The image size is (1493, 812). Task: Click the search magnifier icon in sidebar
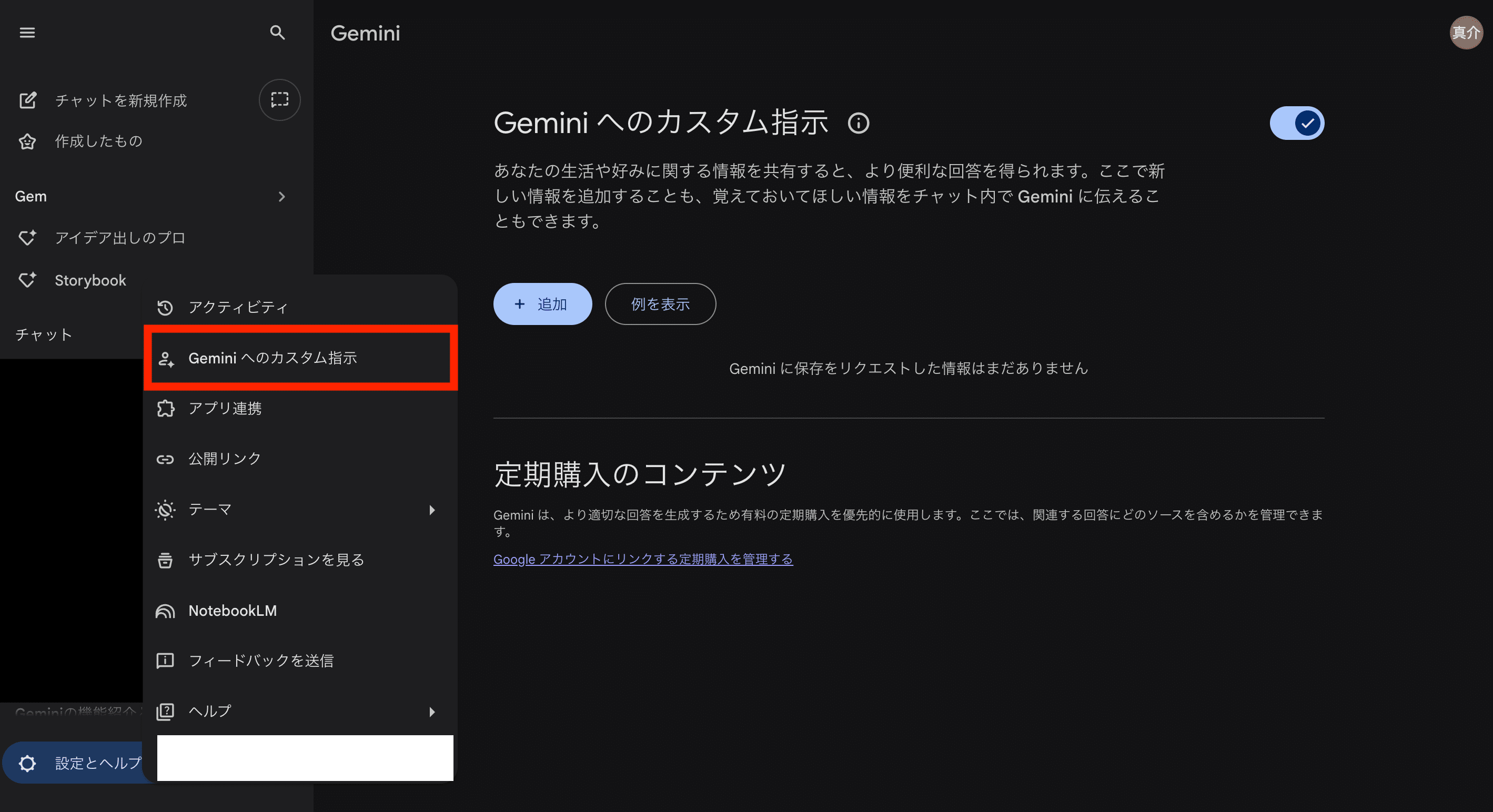tap(278, 33)
